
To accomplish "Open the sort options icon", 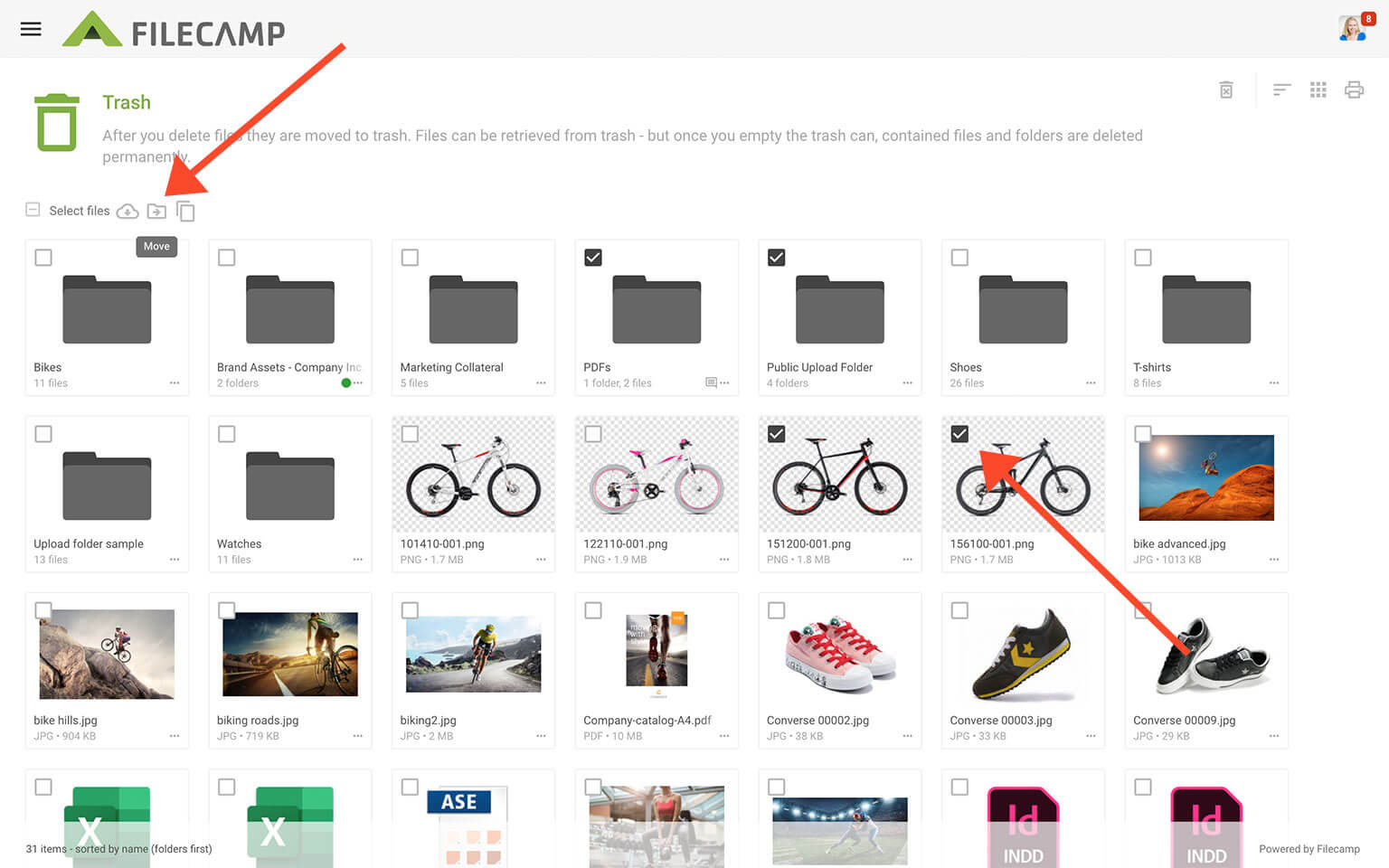I will [1281, 90].
